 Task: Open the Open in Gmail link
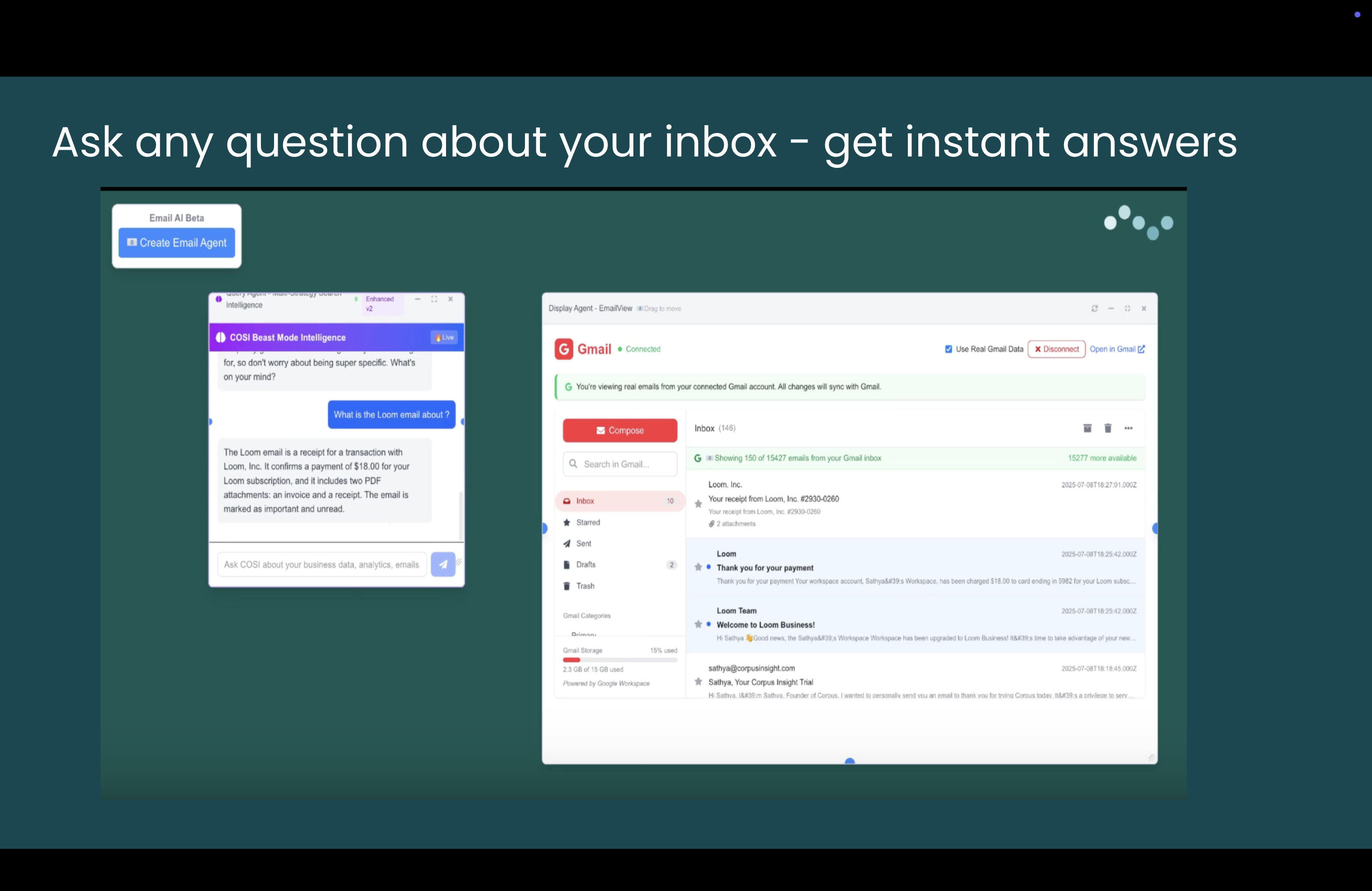pyautogui.click(x=1117, y=349)
